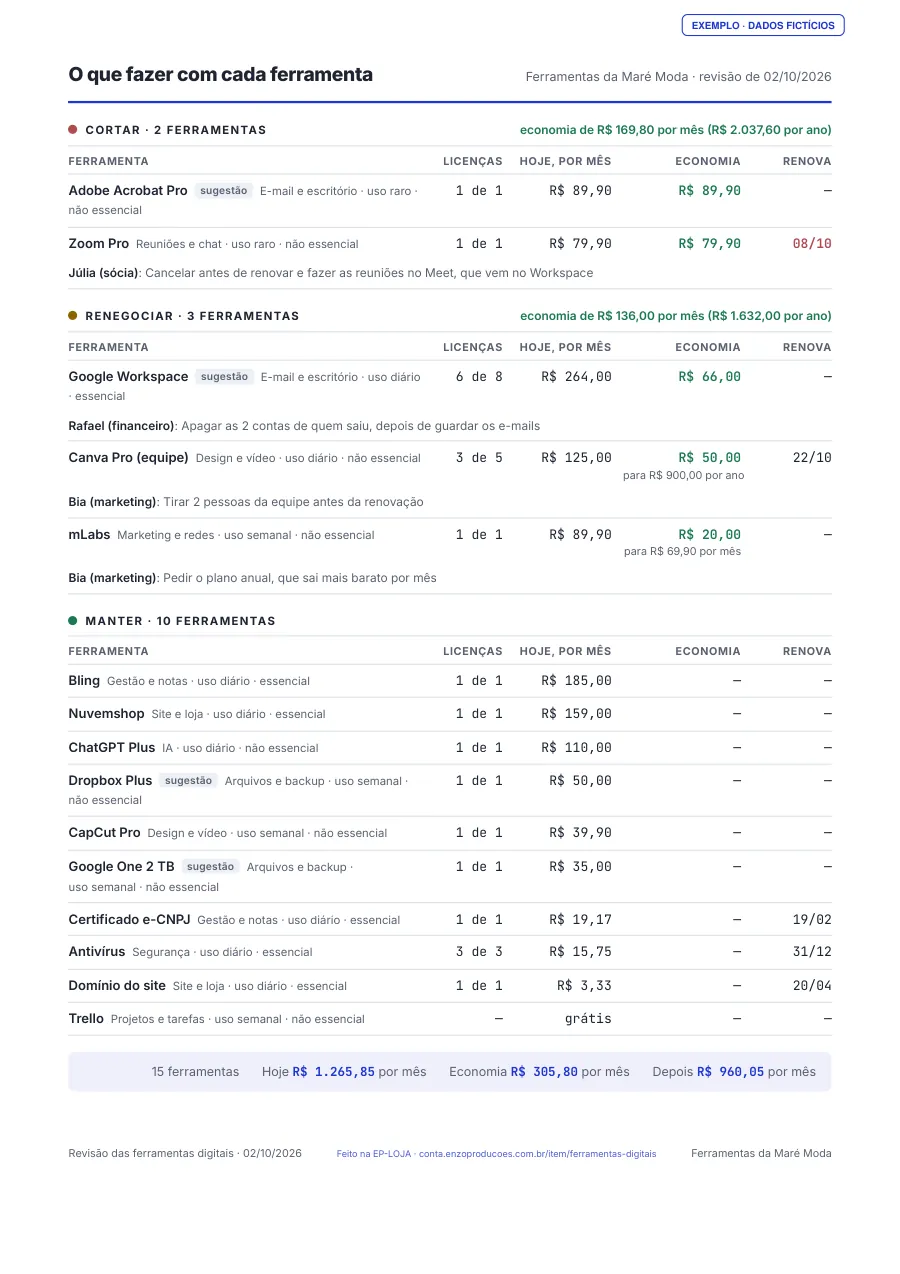Click the "Bling" tool name
The height and width of the screenshot is (1274, 900).
tap(84, 680)
